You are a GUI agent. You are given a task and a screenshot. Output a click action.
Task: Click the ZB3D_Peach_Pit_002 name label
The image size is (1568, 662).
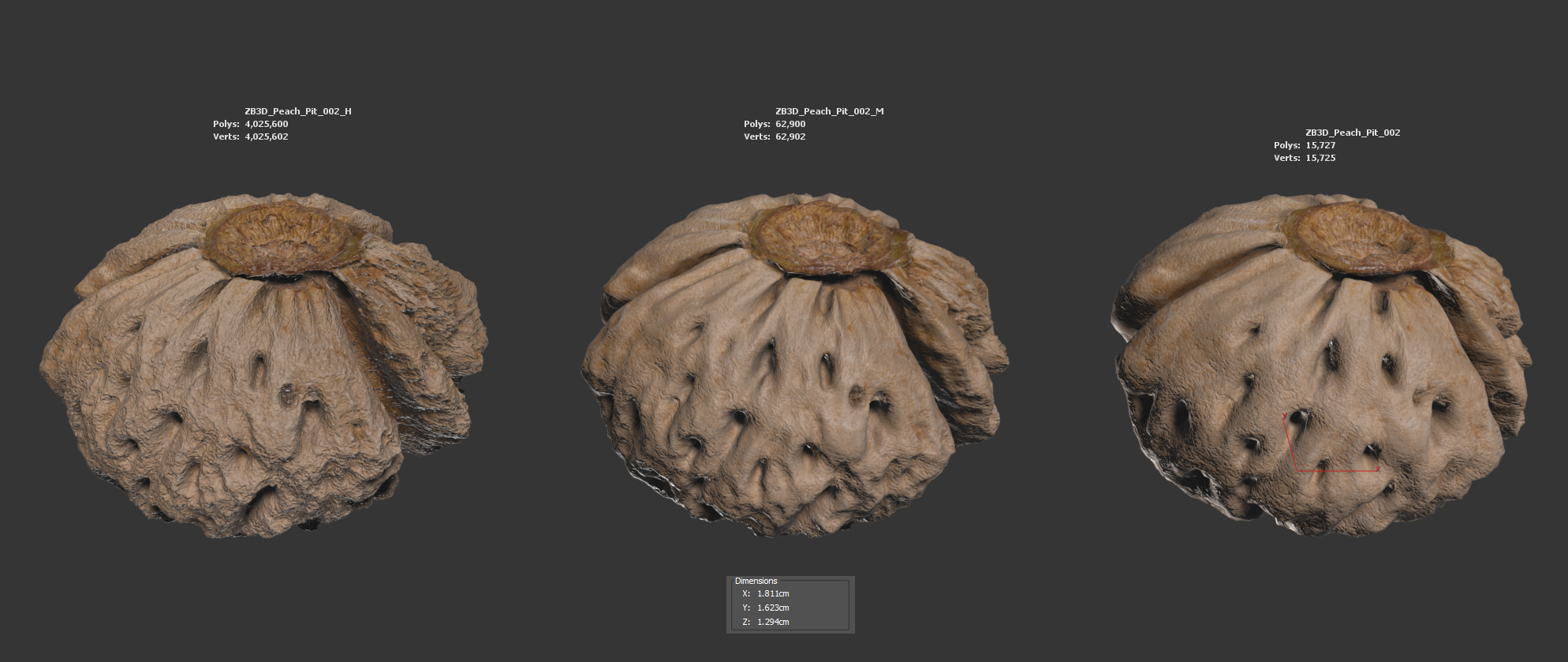click(x=1353, y=133)
